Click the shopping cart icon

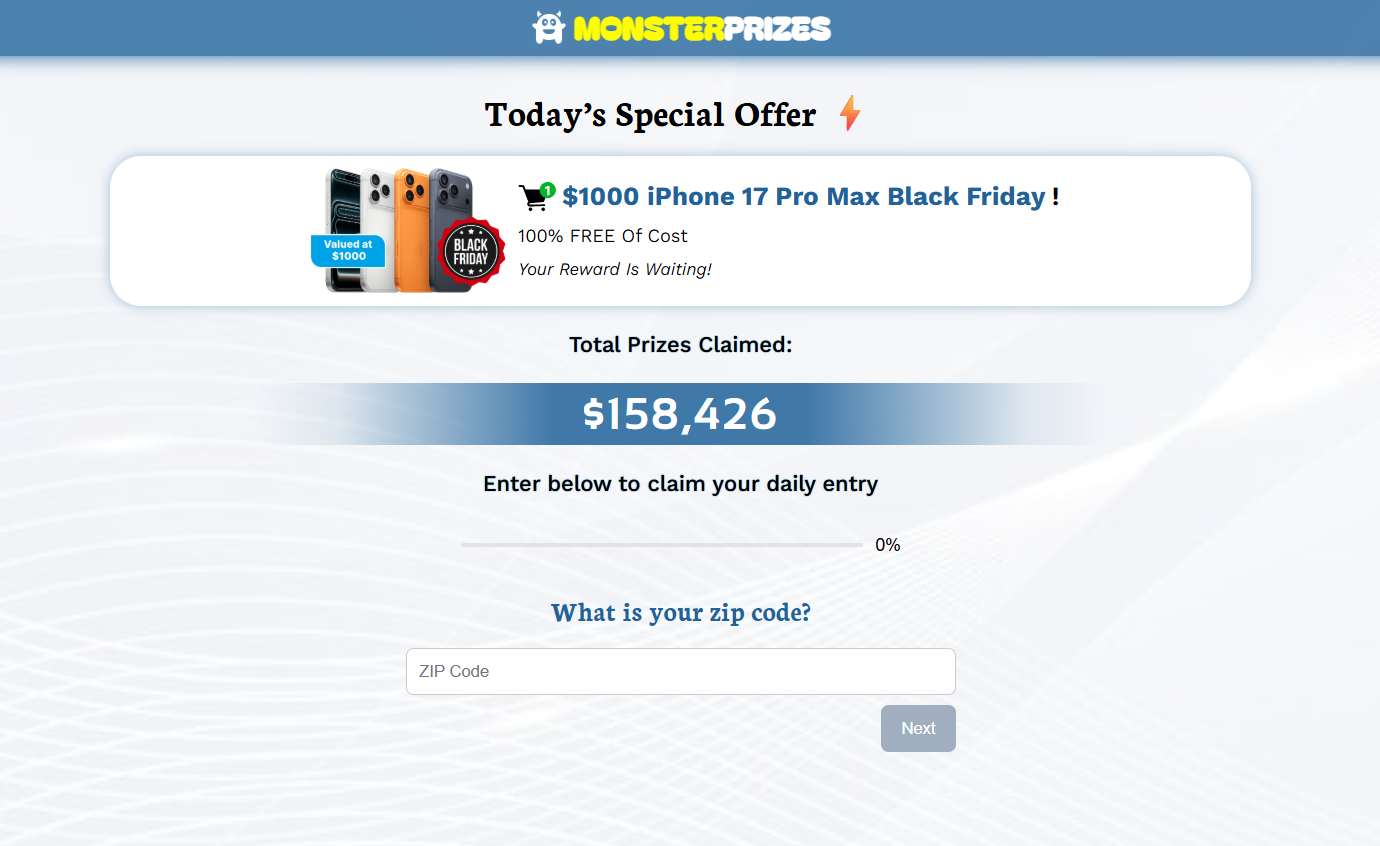(x=534, y=197)
